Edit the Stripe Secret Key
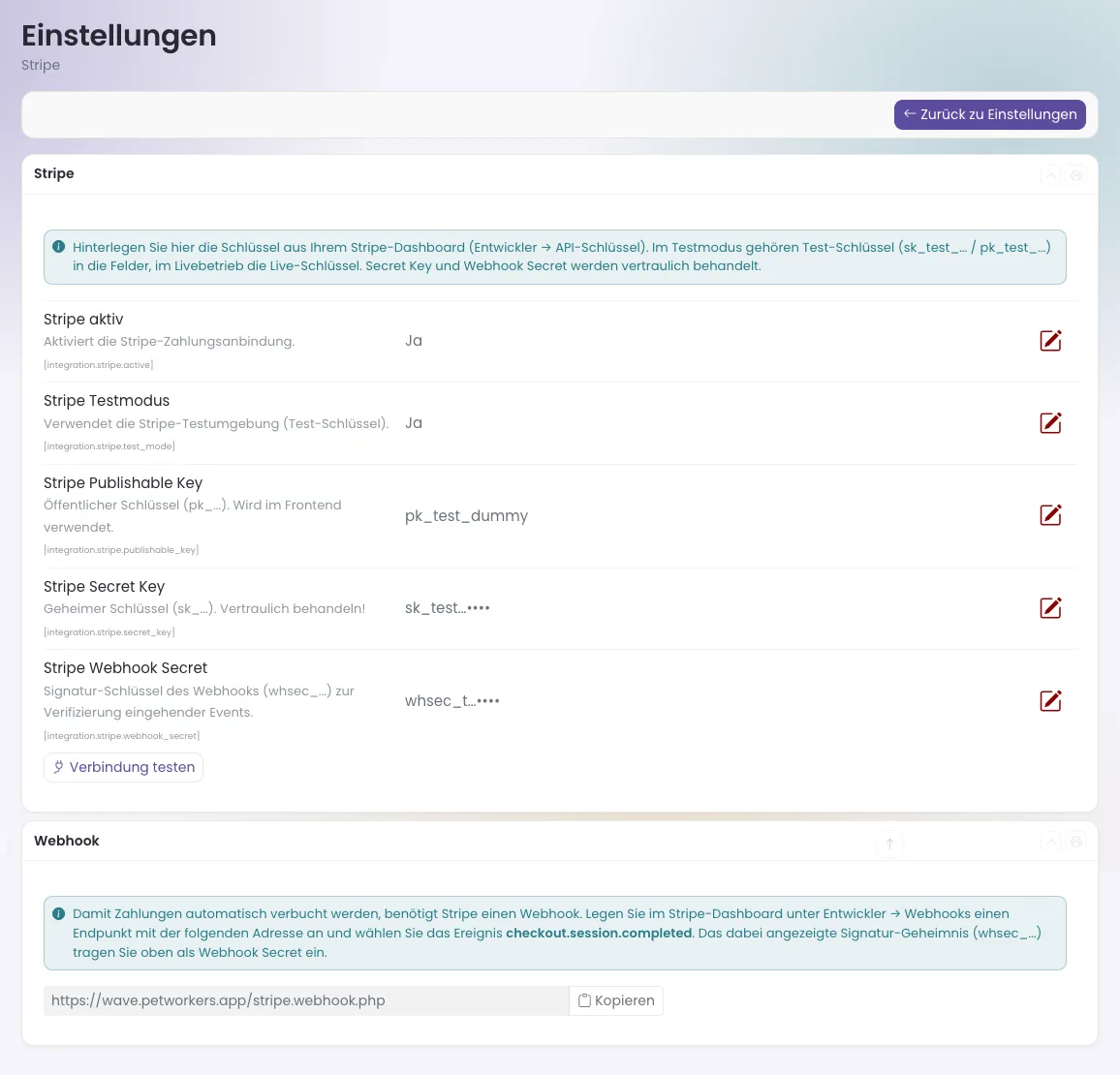This screenshot has width=1120, height=1075. (1050, 607)
